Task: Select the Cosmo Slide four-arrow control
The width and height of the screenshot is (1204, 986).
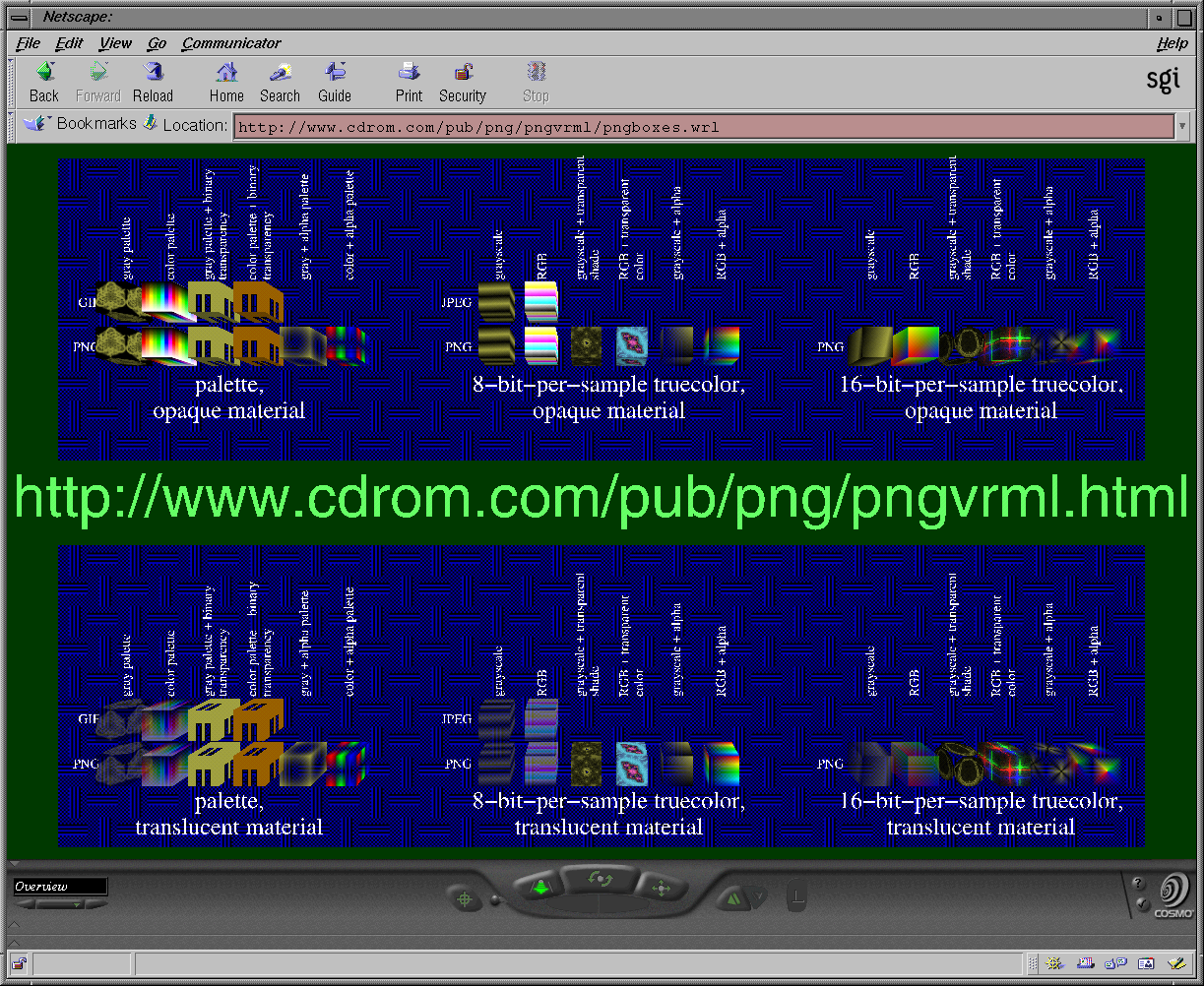Action: click(x=662, y=888)
